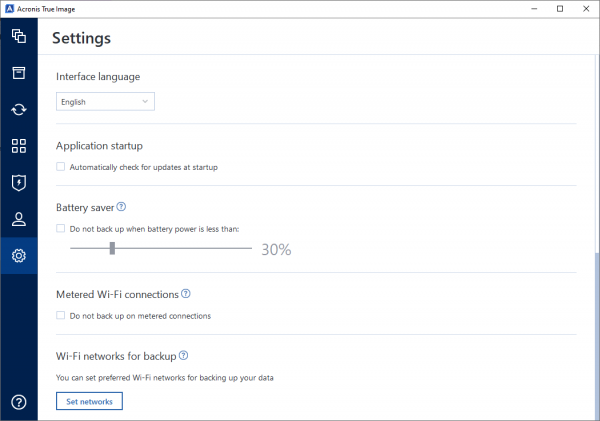The height and width of the screenshot is (421, 600).
Task: Click the language dropdown chevron arrow
Action: 145,101
